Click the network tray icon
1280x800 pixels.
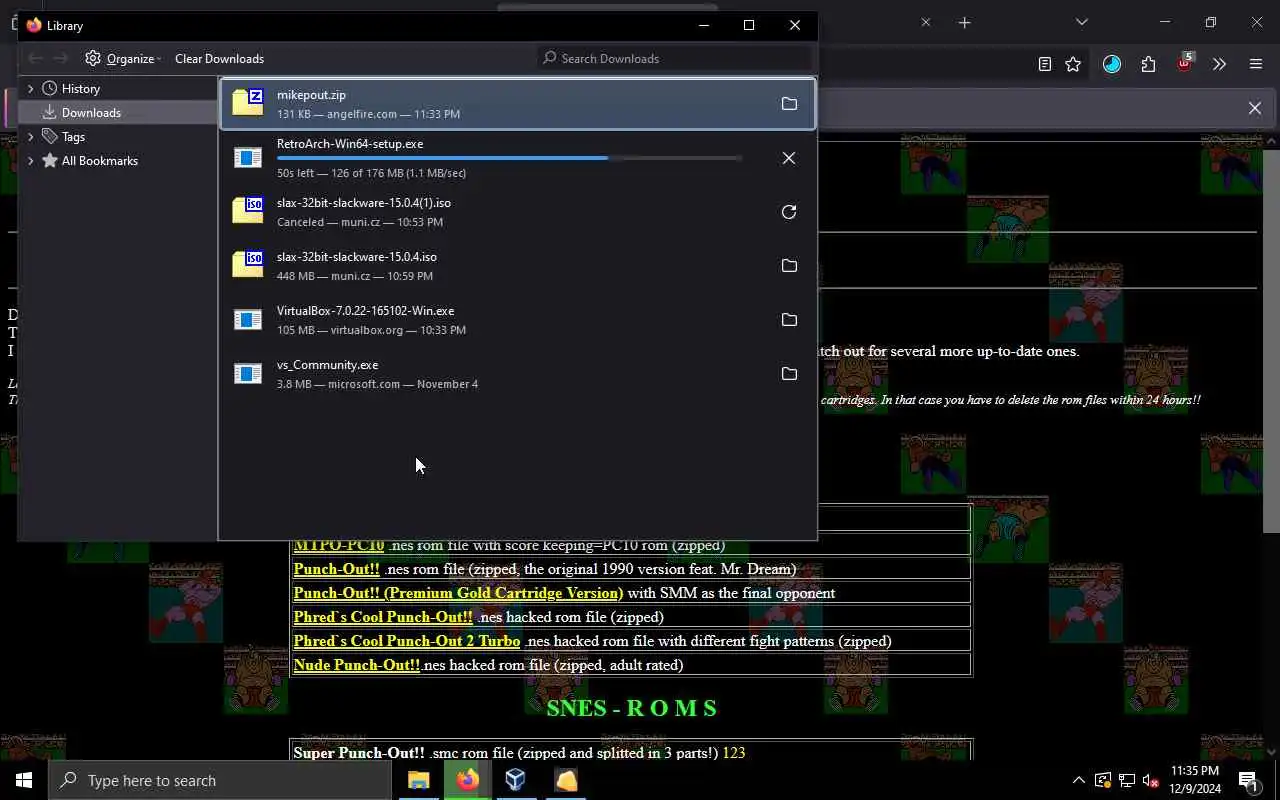1127,780
